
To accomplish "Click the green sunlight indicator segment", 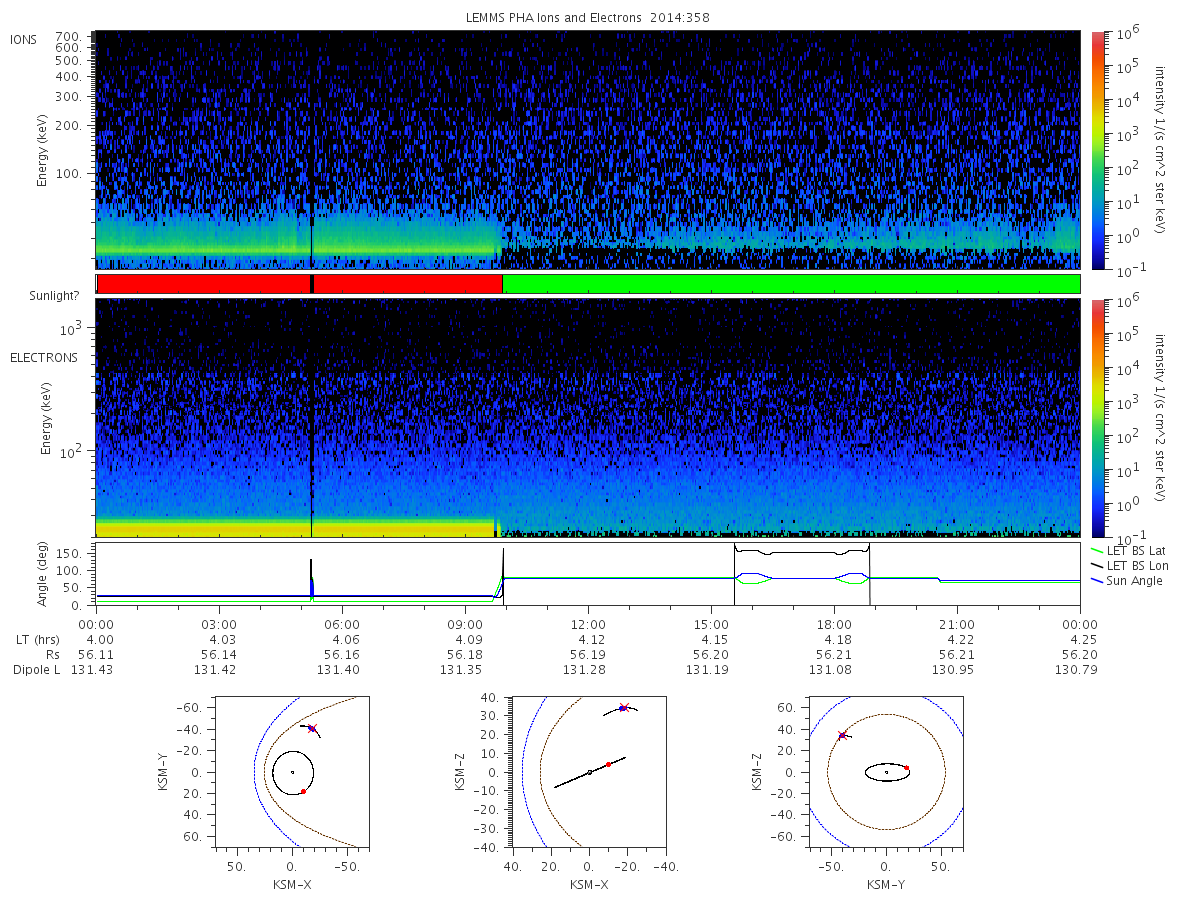I will [x=791, y=284].
